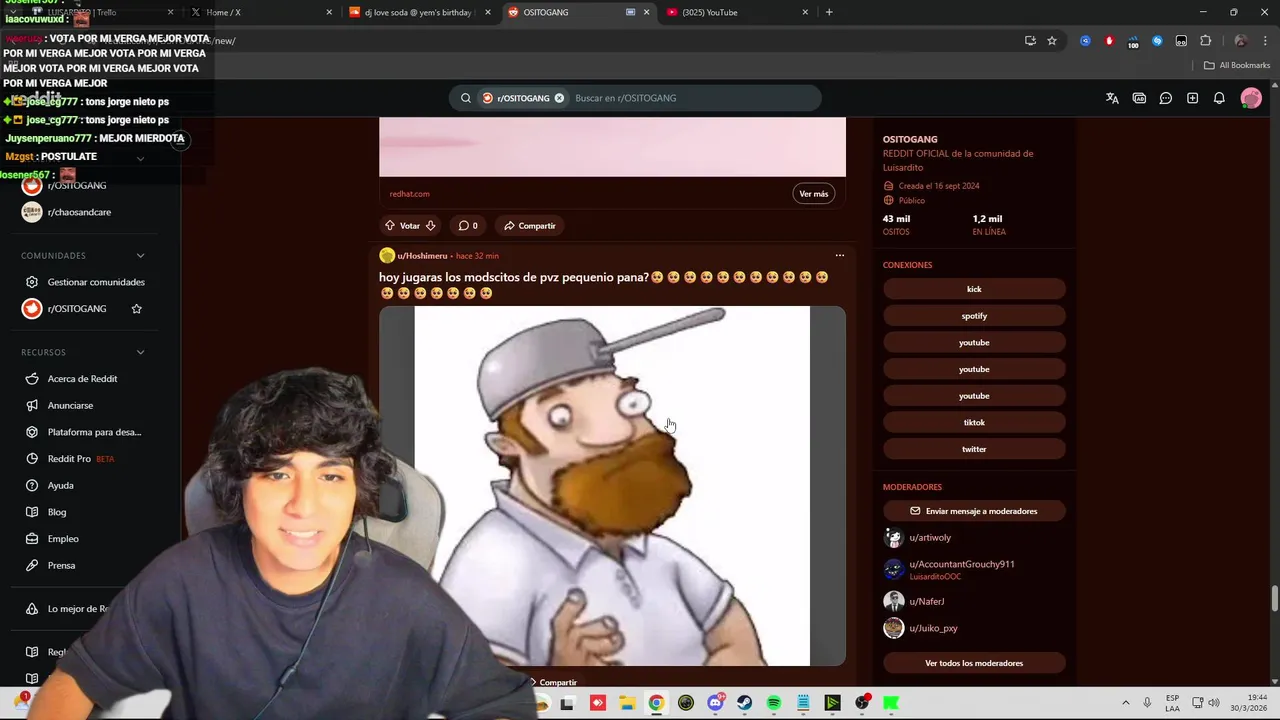Downvote the redhat.com post

coord(430,226)
